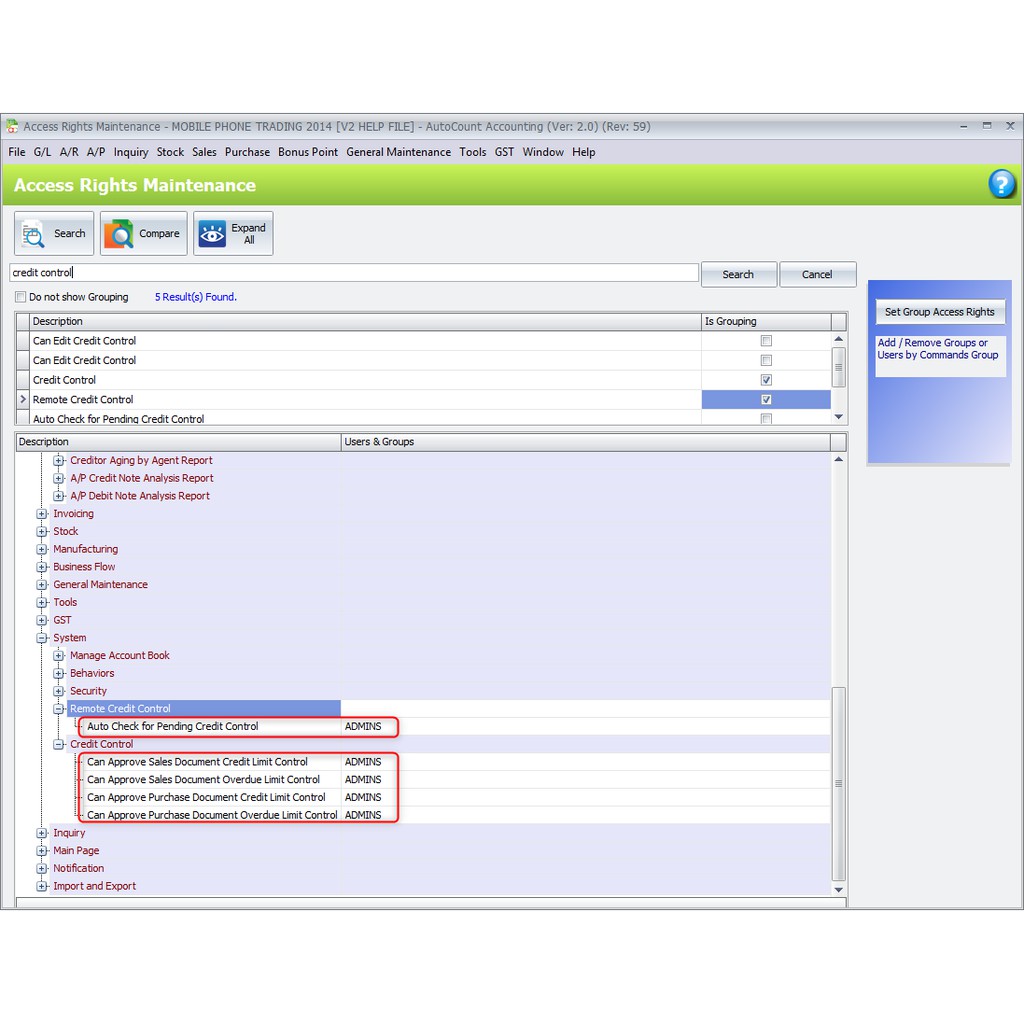Toggle Is Grouping checkbox for Credit Control row
Image resolution: width=1024 pixels, height=1024 pixels.
(x=766, y=380)
